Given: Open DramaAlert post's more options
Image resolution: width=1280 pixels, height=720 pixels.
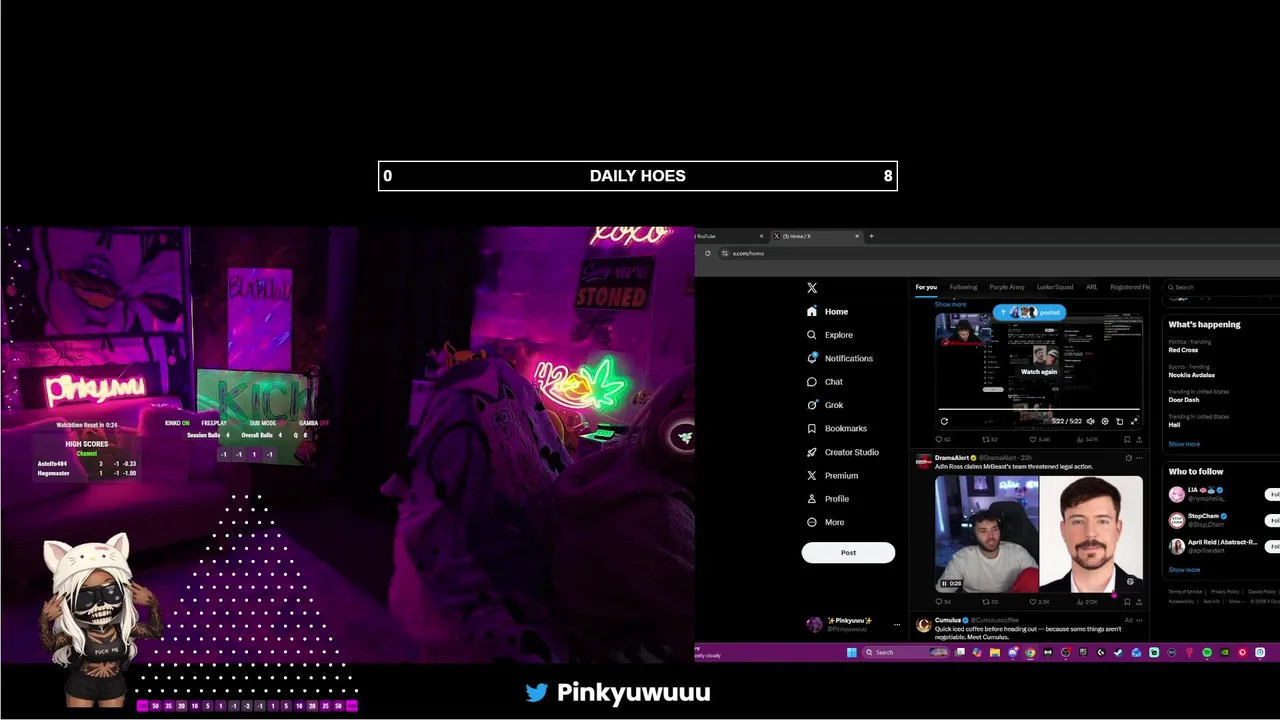Looking at the screenshot, I should click(x=1139, y=458).
